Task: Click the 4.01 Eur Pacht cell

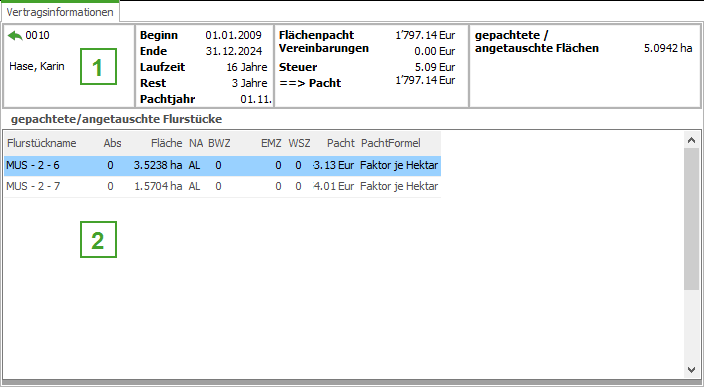Action: 334,186
